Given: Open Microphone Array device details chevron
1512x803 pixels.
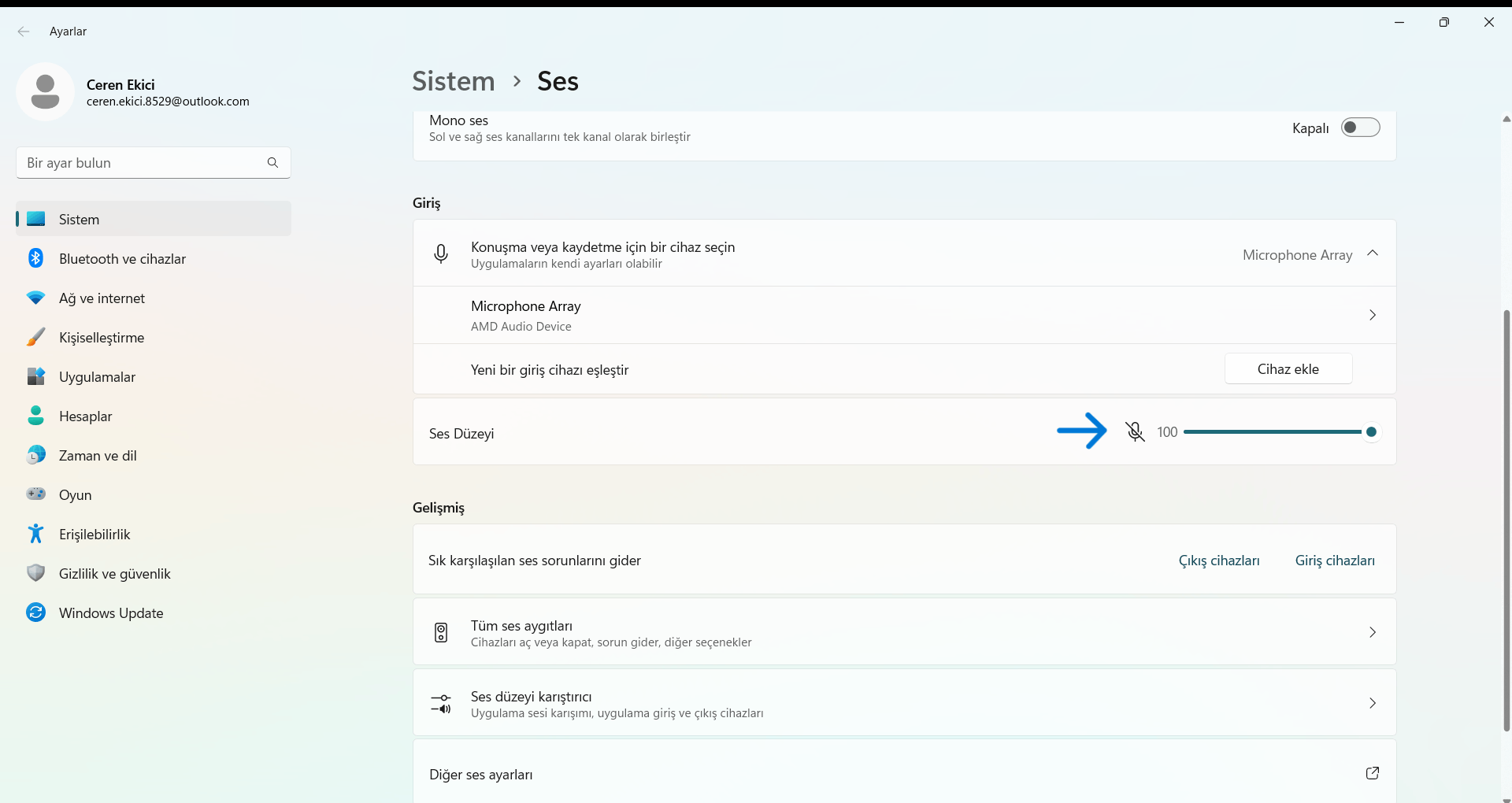Looking at the screenshot, I should [1373, 315].
